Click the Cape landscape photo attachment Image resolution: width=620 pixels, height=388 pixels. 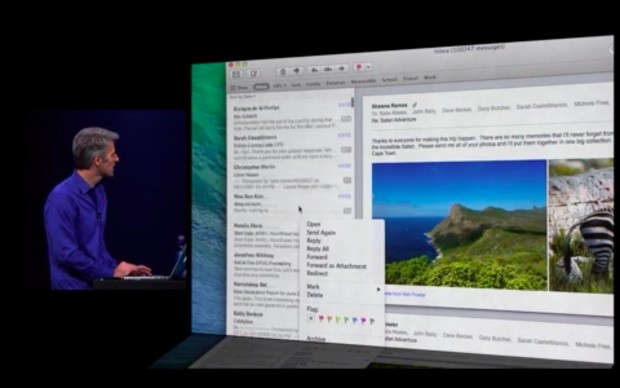click(x=459, y=224)
